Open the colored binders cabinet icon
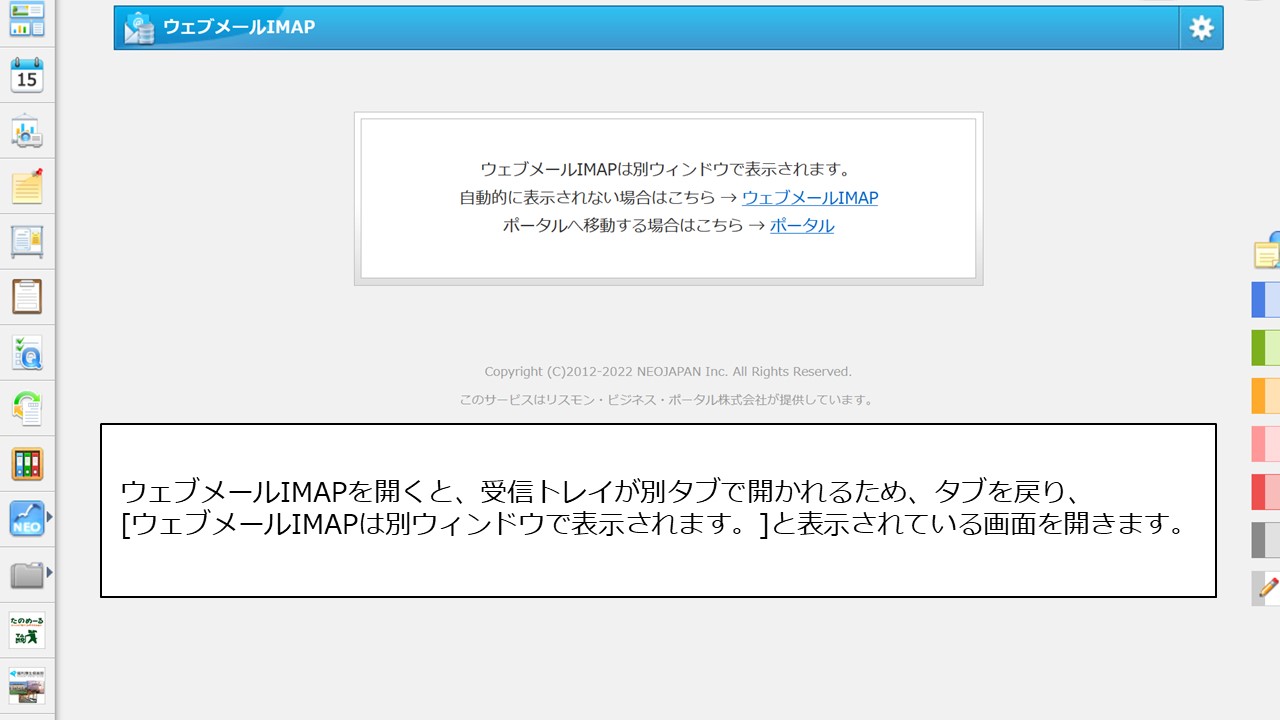 (x=27, y=464)
